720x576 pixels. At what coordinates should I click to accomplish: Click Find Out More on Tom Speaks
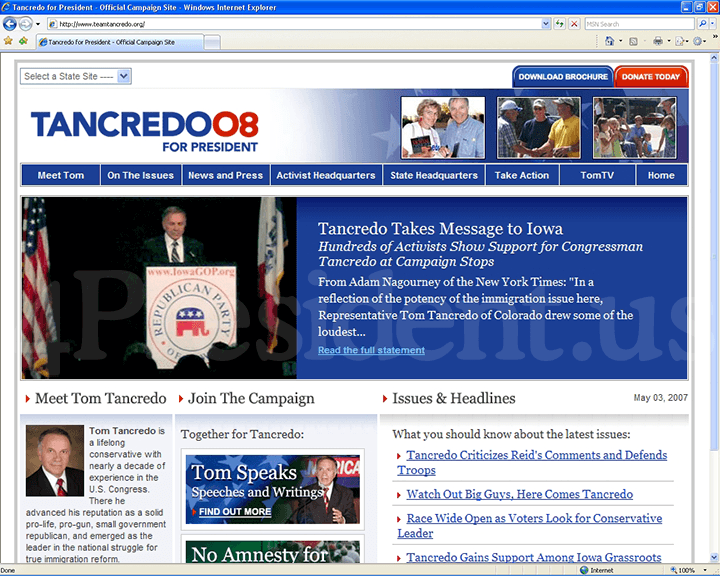point(235,512)
